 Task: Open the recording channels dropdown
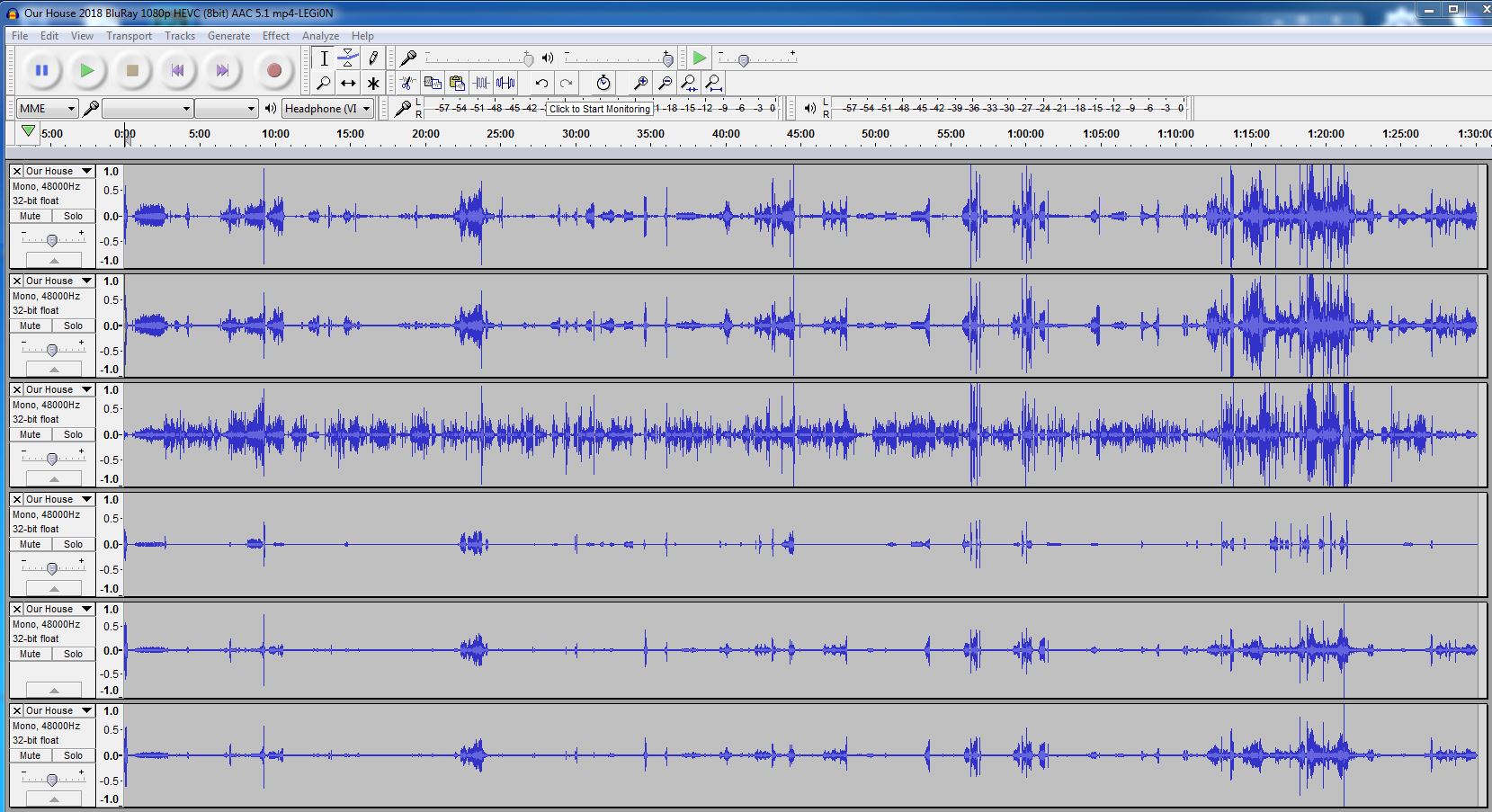(x=227, y=109)
